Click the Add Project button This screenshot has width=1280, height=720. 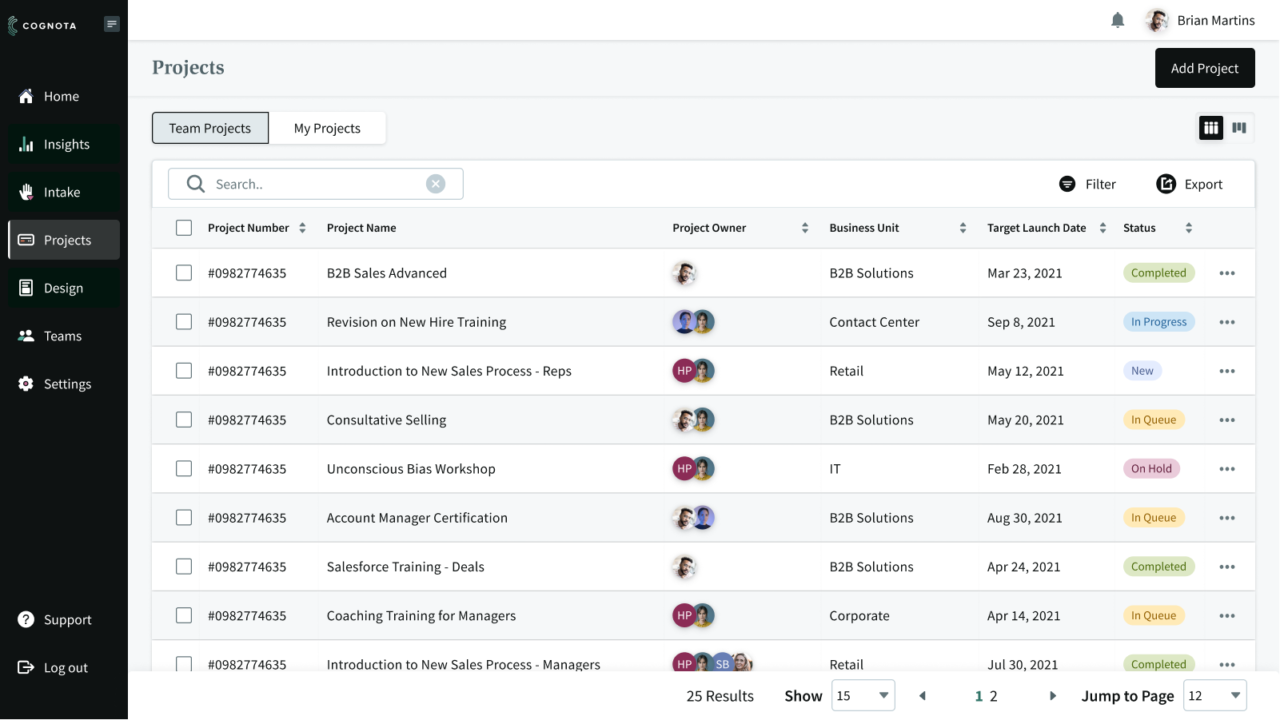[x=1204, y=68]
